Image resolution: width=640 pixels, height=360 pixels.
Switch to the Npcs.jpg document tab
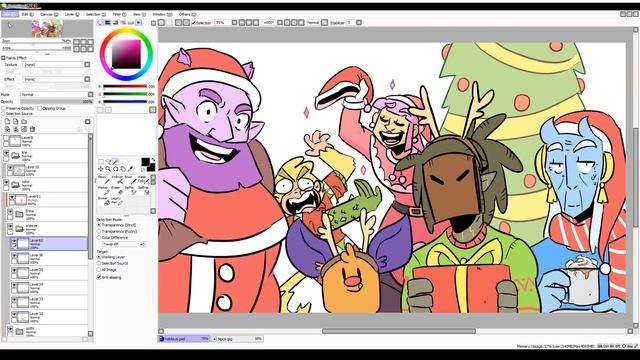click(x=239, y=339)
